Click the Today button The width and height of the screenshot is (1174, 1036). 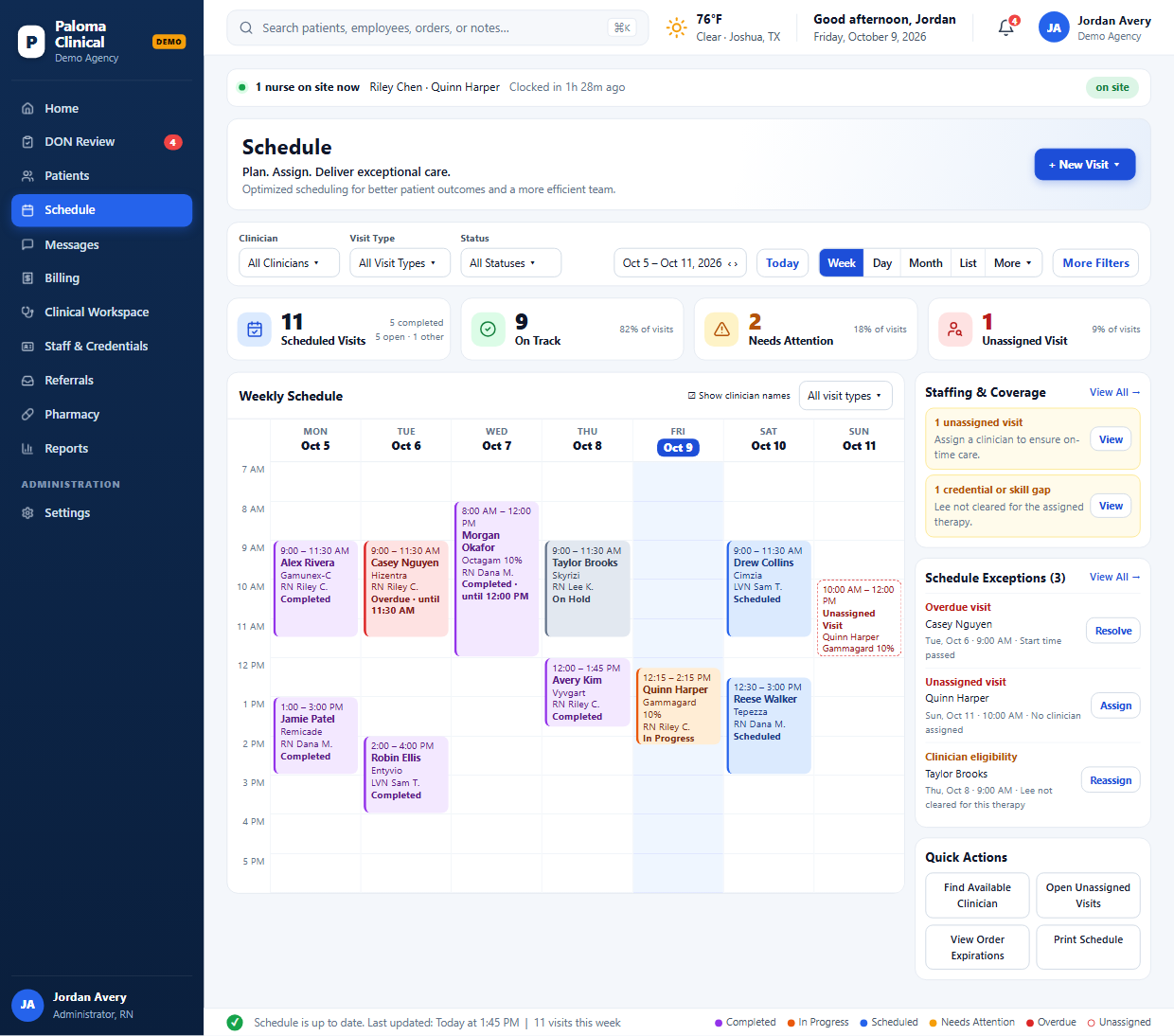click(x=782, y=263)
